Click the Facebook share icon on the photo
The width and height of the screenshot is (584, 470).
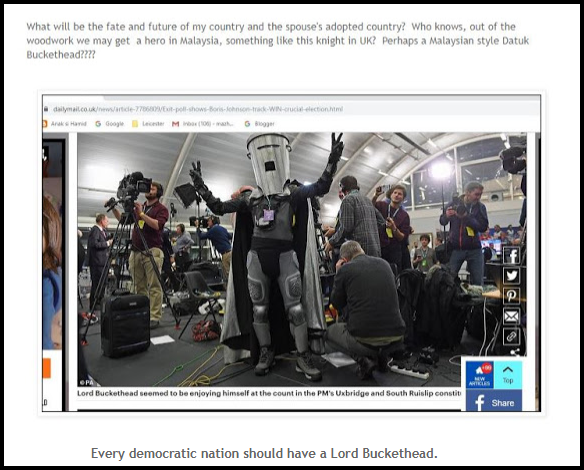pyautogui.click(x=511, y=255)
